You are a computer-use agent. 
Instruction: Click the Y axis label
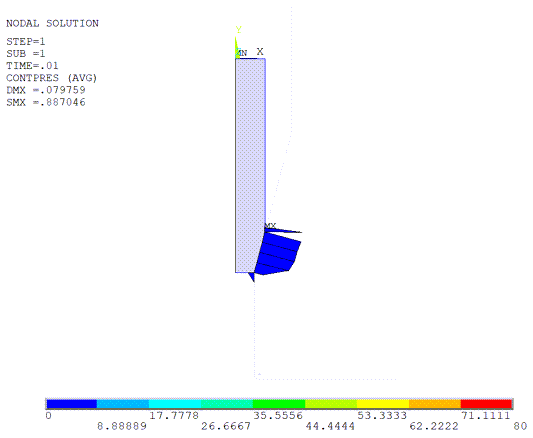[239, 30]
